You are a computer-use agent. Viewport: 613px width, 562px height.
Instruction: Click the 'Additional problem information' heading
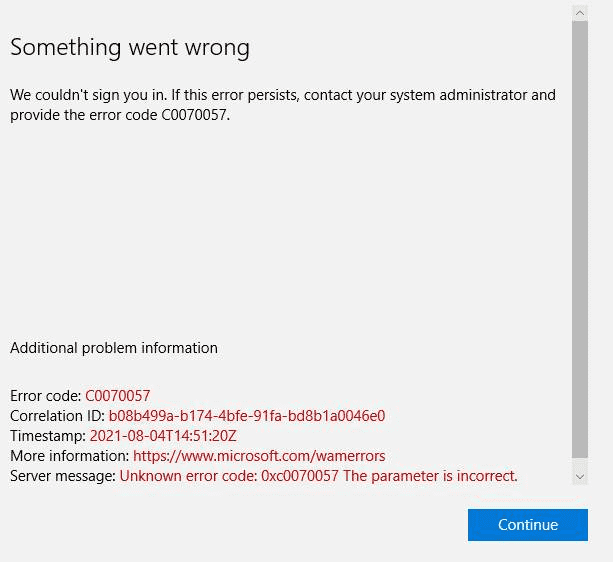coord(113,348)
